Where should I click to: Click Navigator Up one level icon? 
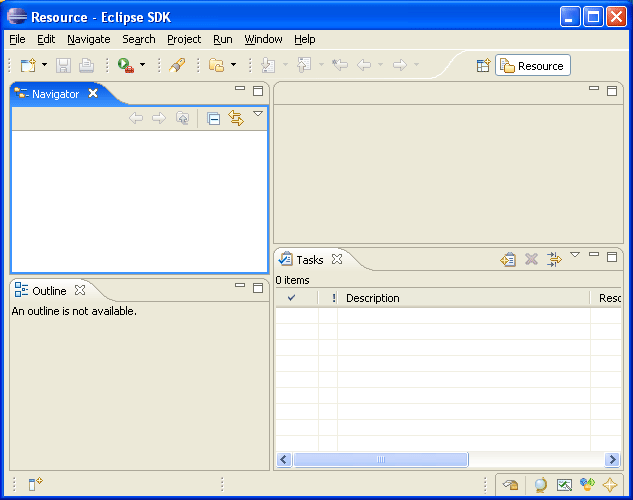click(182, 118)
